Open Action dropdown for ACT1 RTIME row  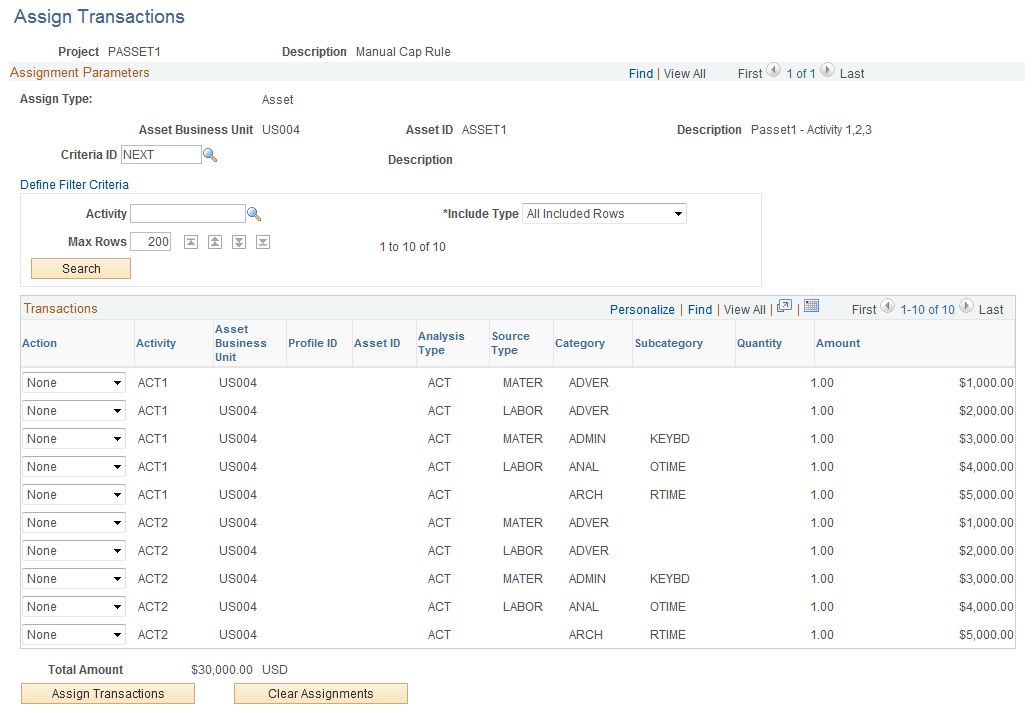point(73,495)
